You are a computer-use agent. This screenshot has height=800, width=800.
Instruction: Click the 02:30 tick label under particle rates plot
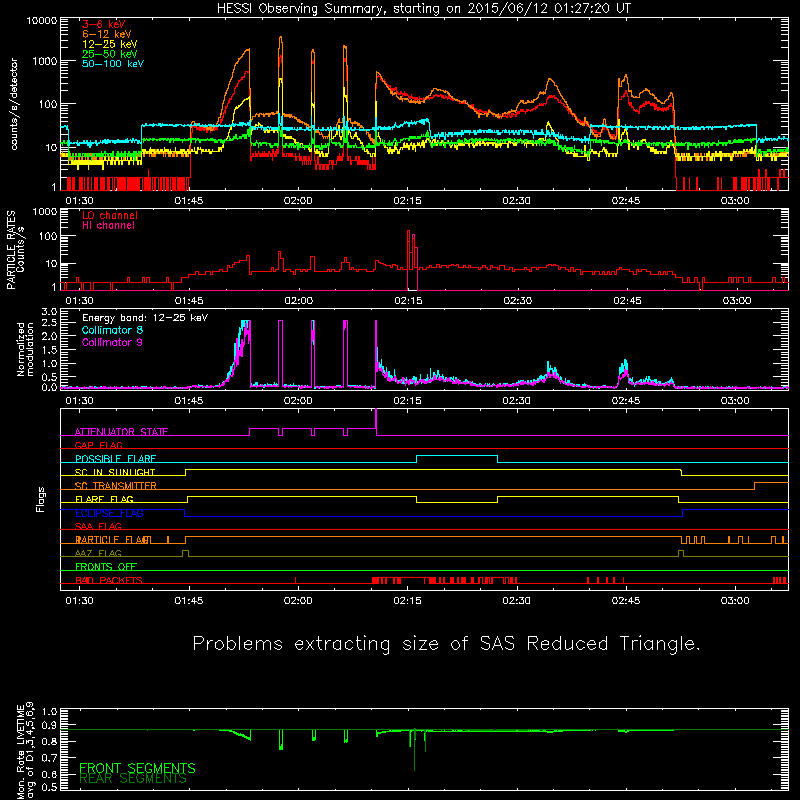tap(517, 301)
